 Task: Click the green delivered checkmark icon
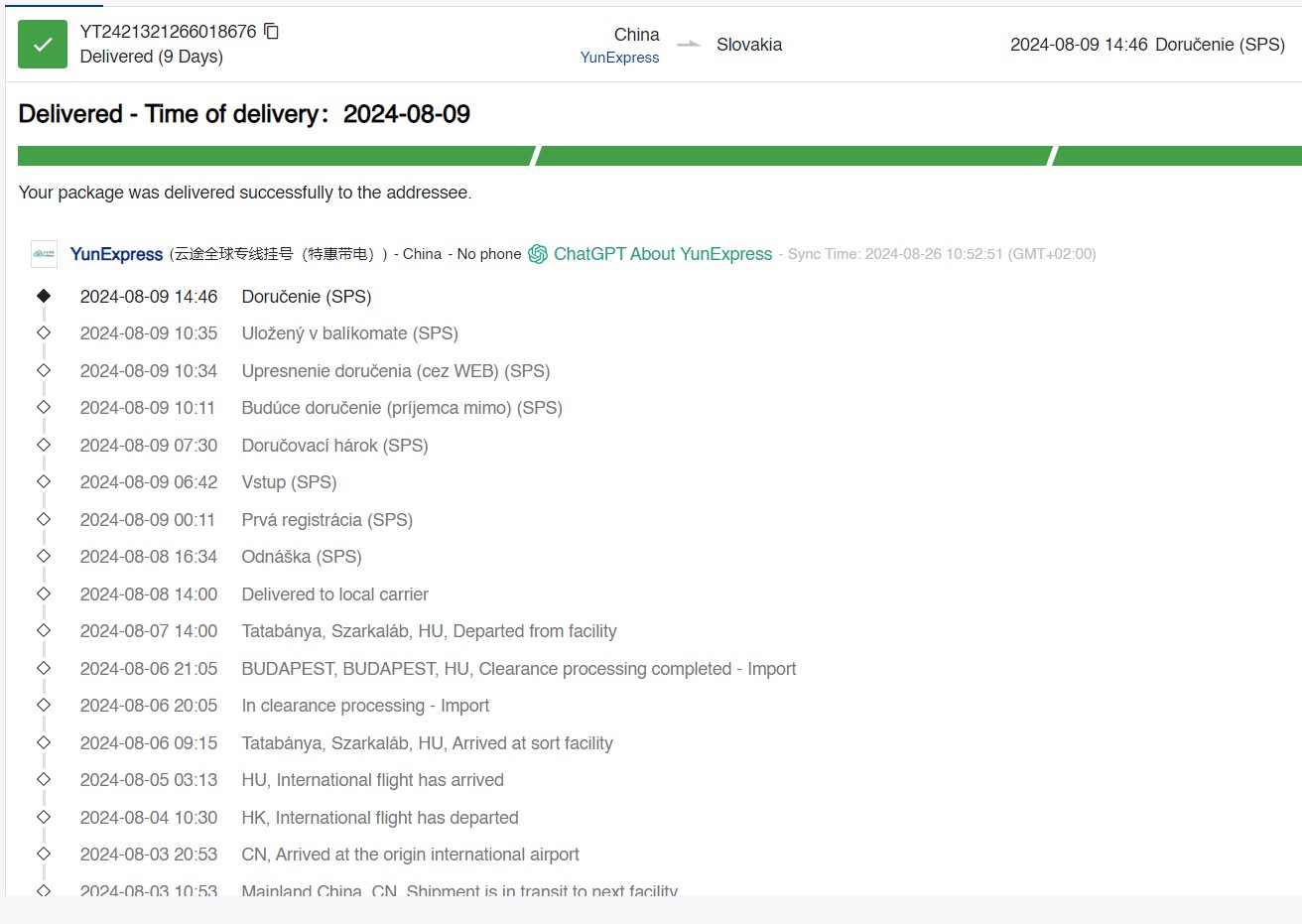(43, 45)
